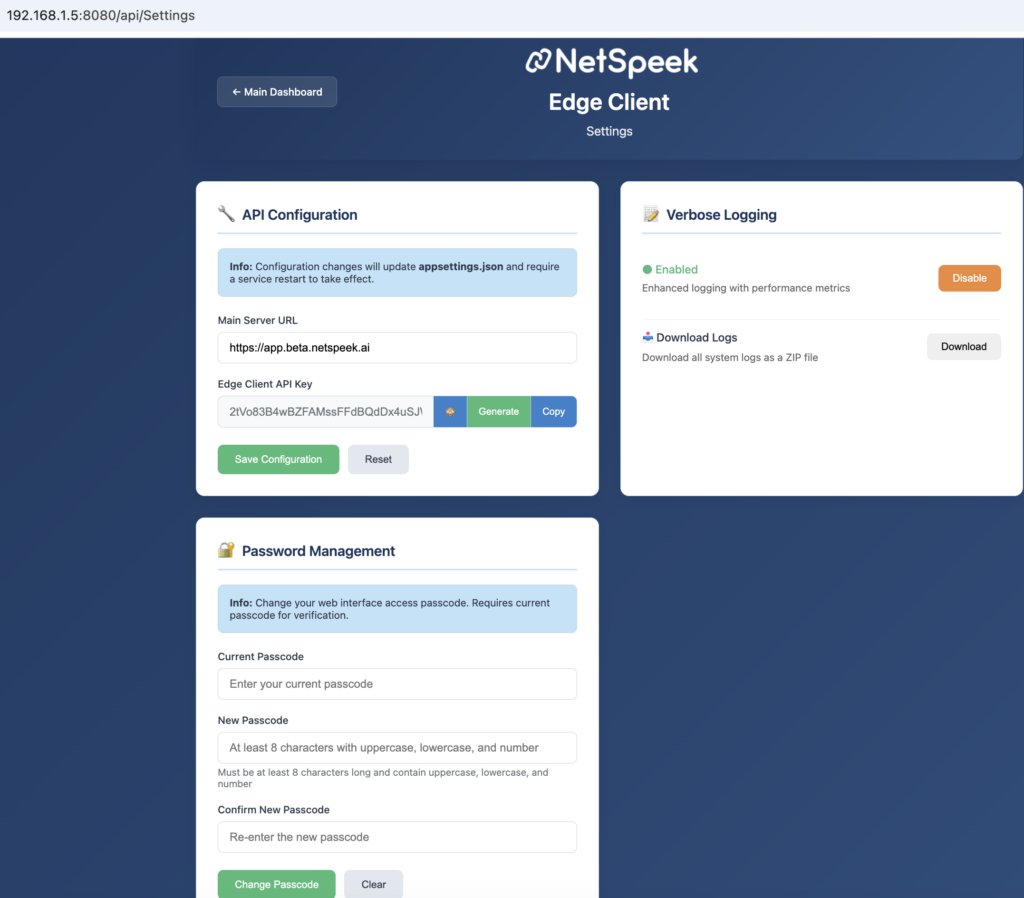Go back via the Main Dashboard button

(277, 92)
